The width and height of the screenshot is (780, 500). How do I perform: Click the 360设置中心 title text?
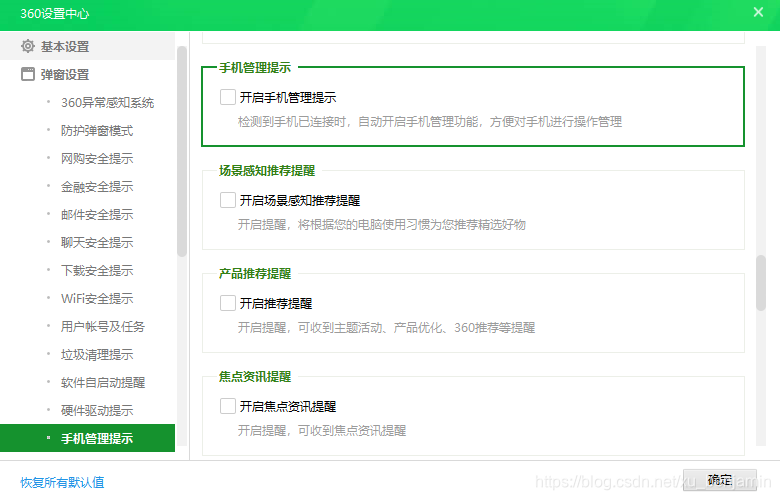pyautogui.click(x=55, y=13)
